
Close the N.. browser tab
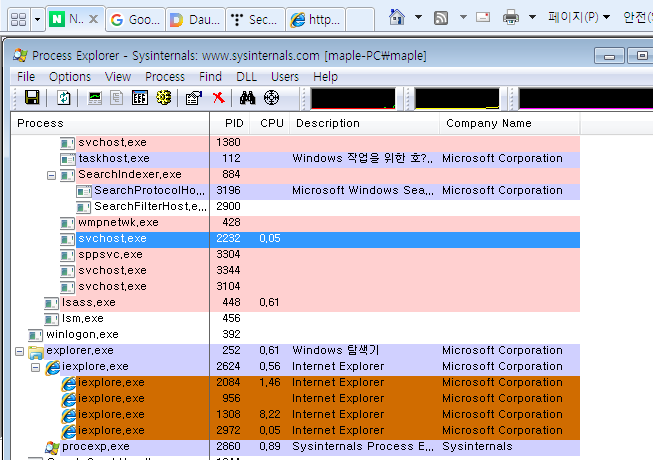click(x=94, y=19)
